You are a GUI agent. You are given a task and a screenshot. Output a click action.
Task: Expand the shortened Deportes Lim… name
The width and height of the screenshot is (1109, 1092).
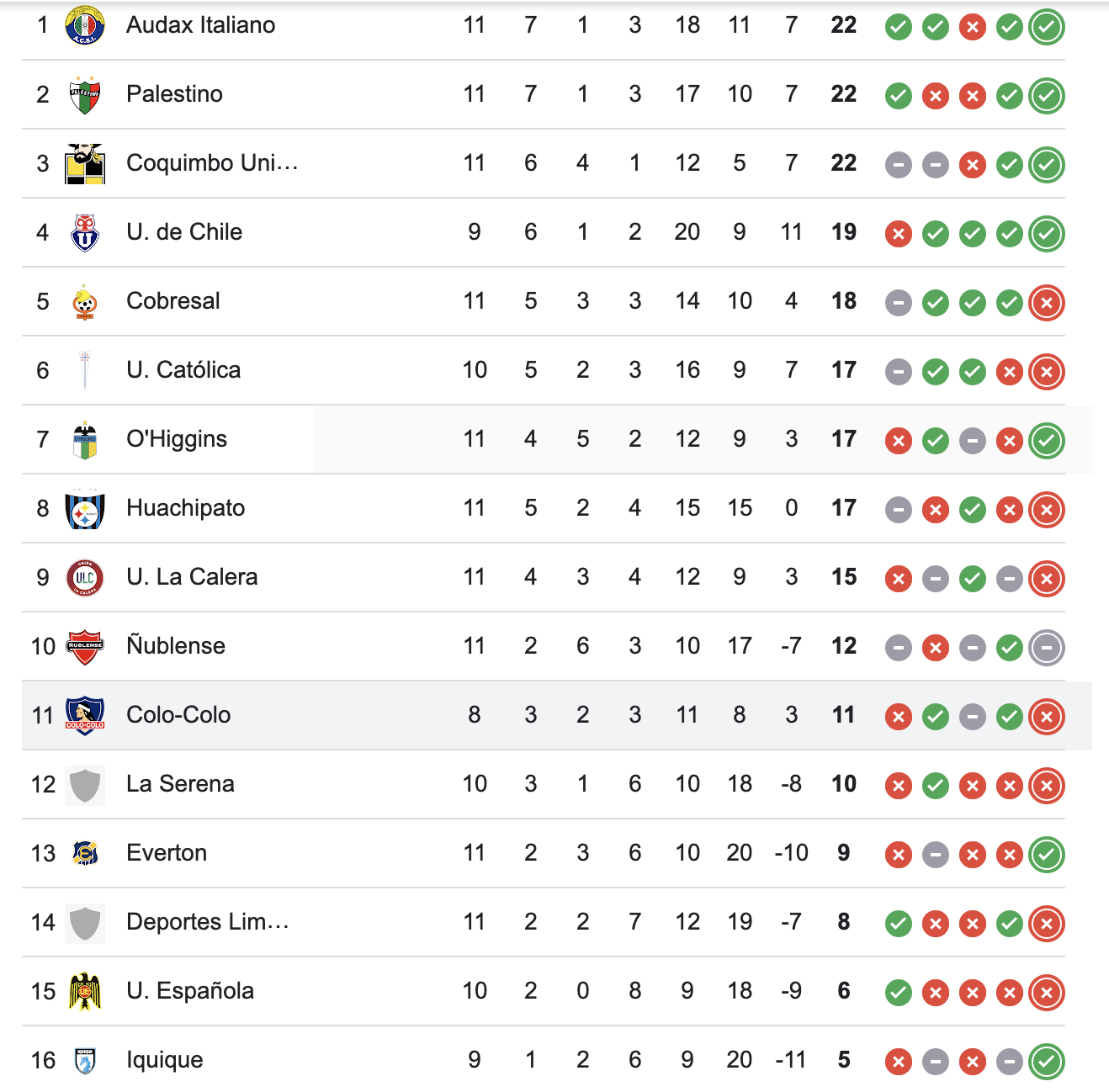(206, 922)
